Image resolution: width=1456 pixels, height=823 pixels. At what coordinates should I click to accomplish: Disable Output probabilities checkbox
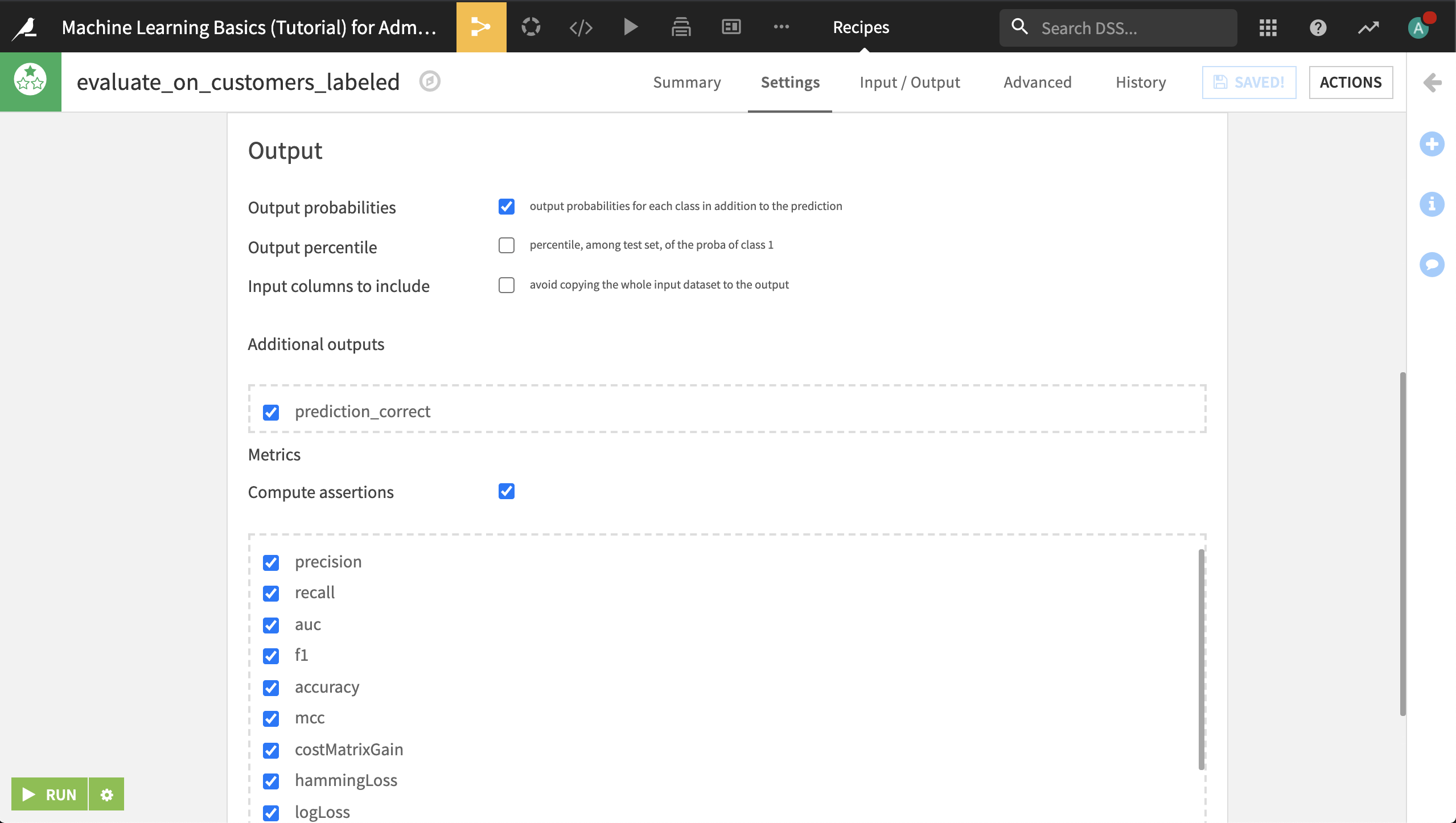click(506, 206)
